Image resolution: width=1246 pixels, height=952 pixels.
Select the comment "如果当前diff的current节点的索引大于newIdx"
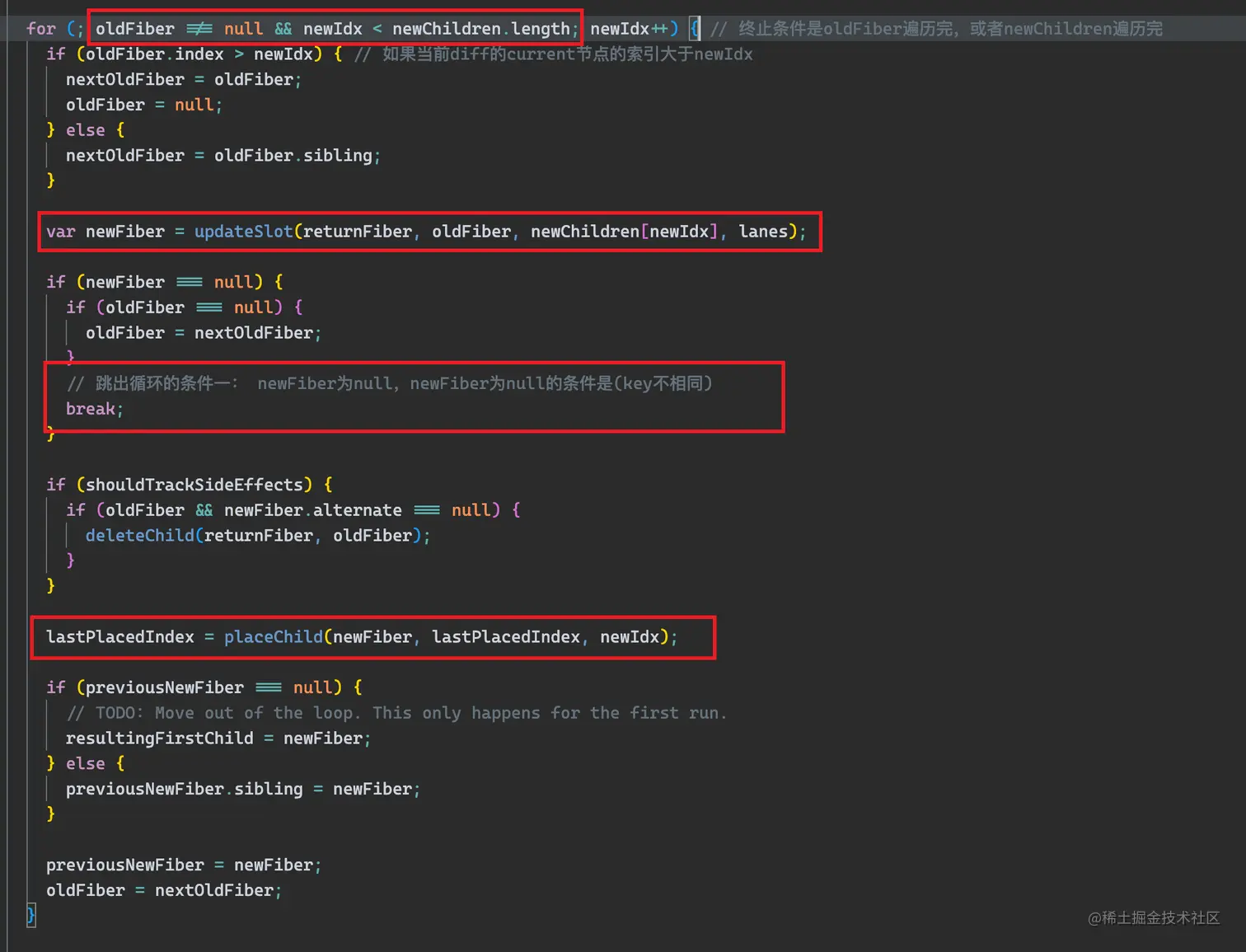[553, 54]
